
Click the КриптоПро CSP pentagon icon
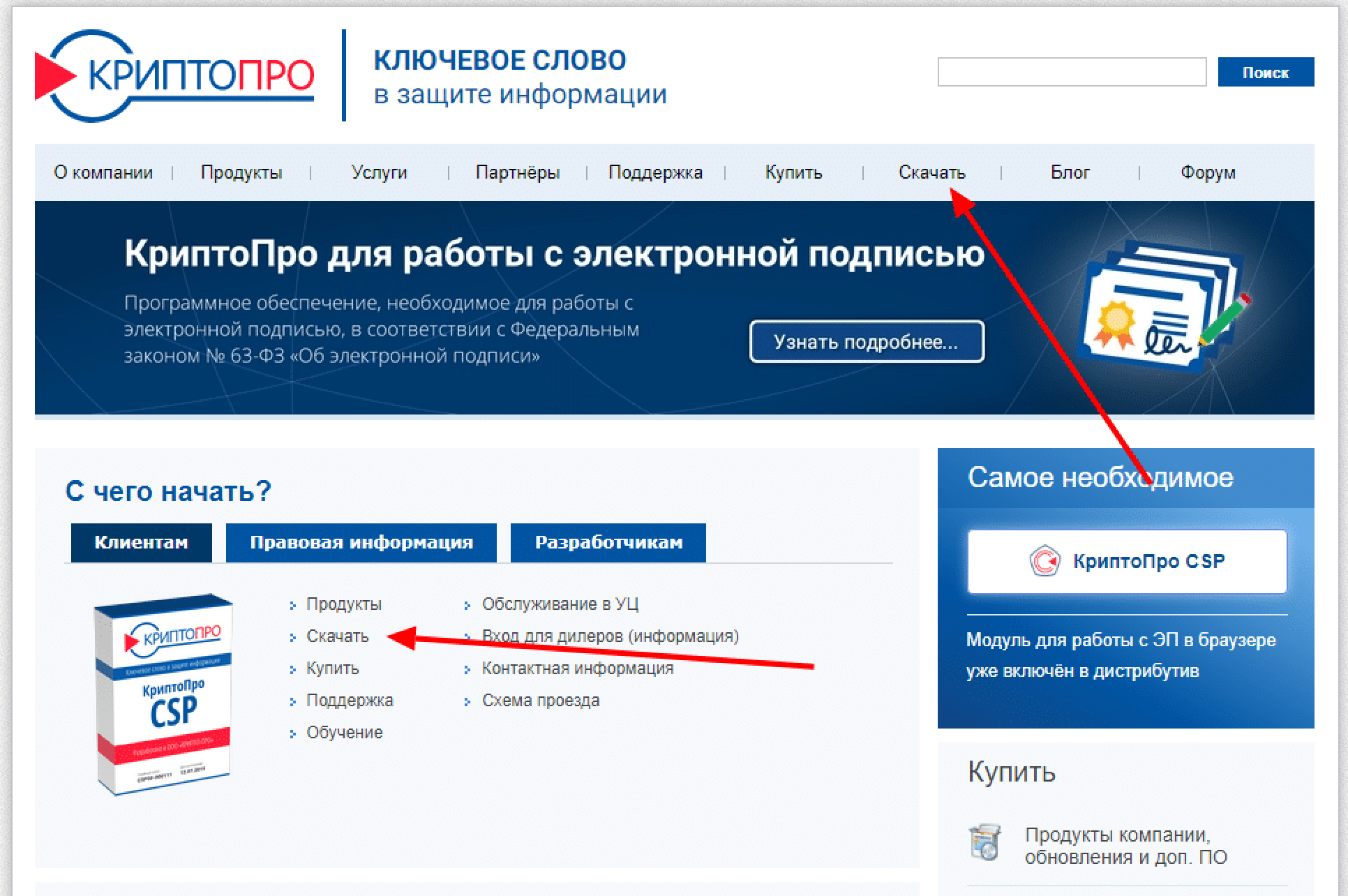coord(1044,561)
